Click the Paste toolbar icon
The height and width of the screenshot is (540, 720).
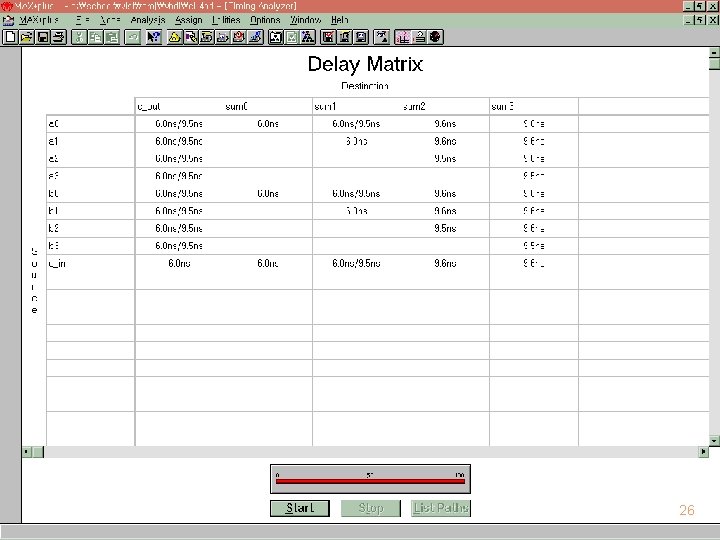(x=112, y=37)
